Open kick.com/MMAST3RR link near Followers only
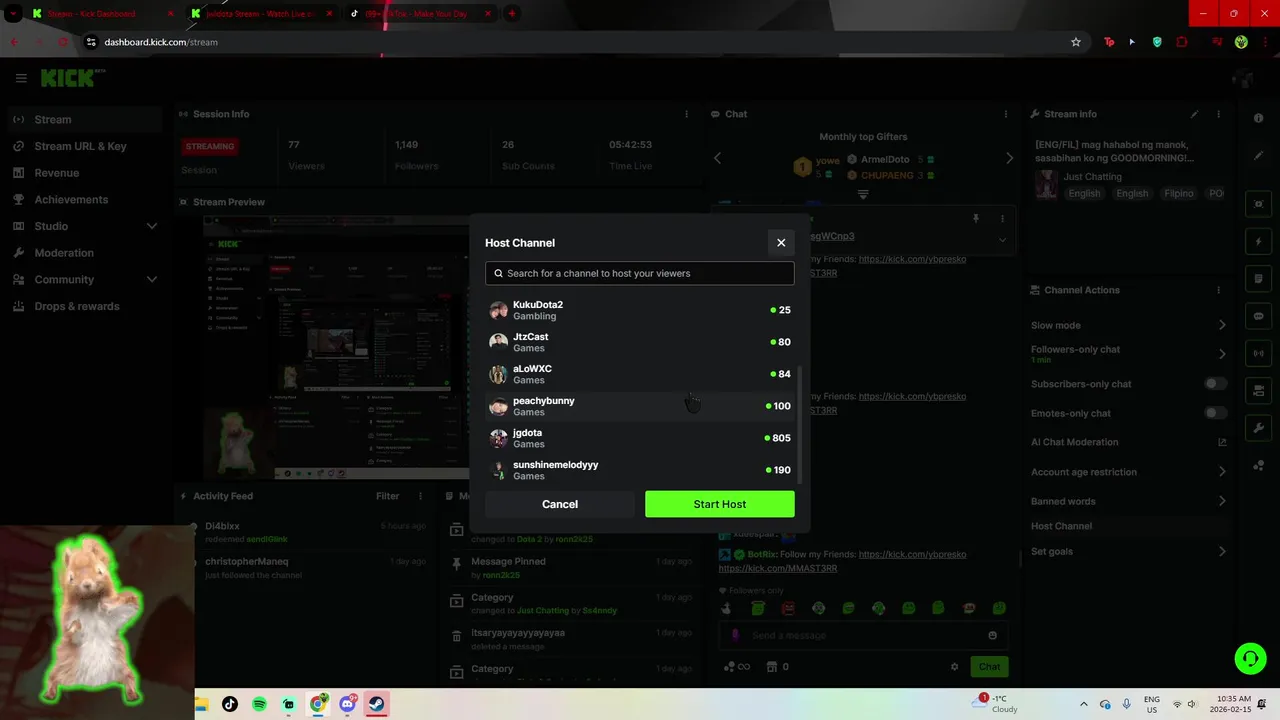 click(778, 568)
